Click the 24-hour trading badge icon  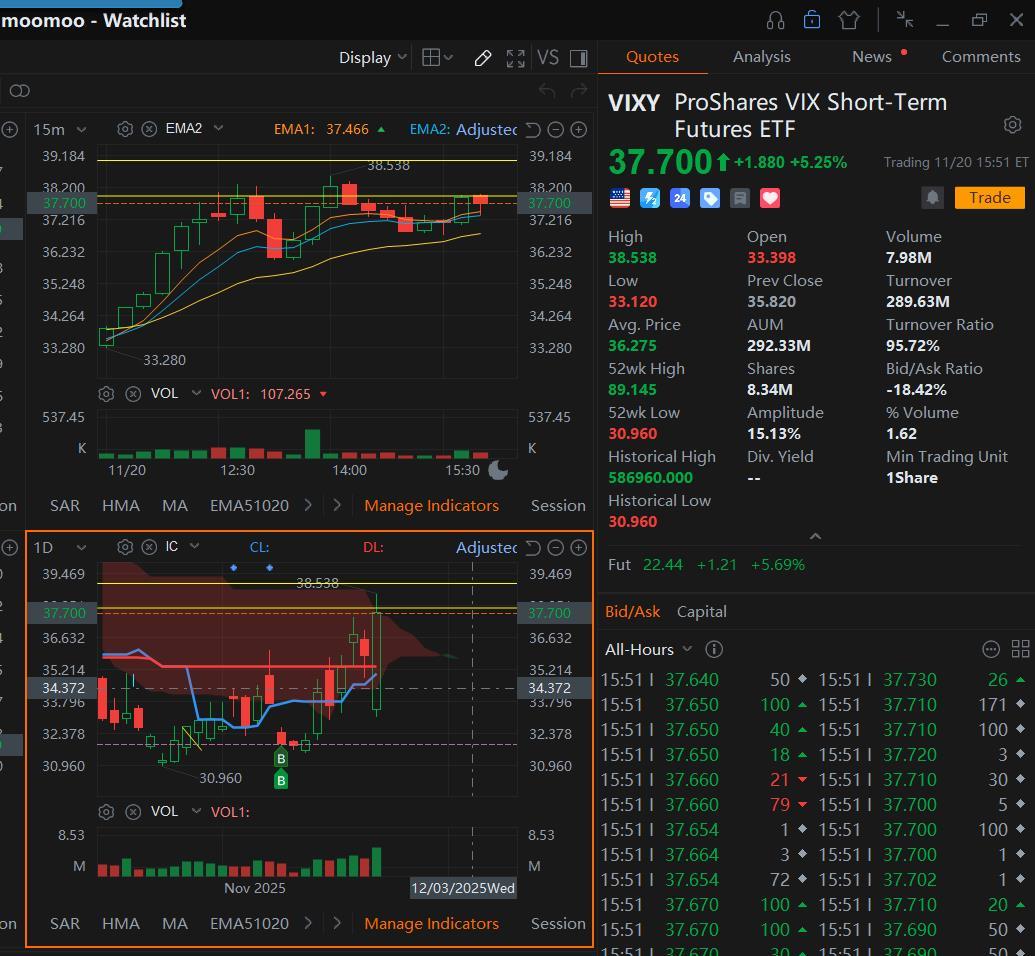(x=680, y=198)
